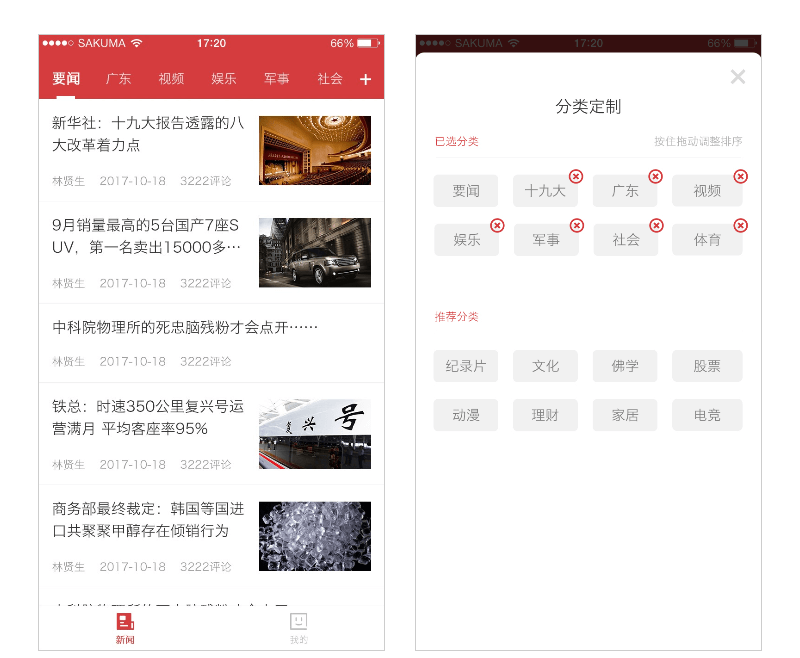Tap the 17:20 clock in left status bar
The image size is (800, 658).
(x=211, y=43)
